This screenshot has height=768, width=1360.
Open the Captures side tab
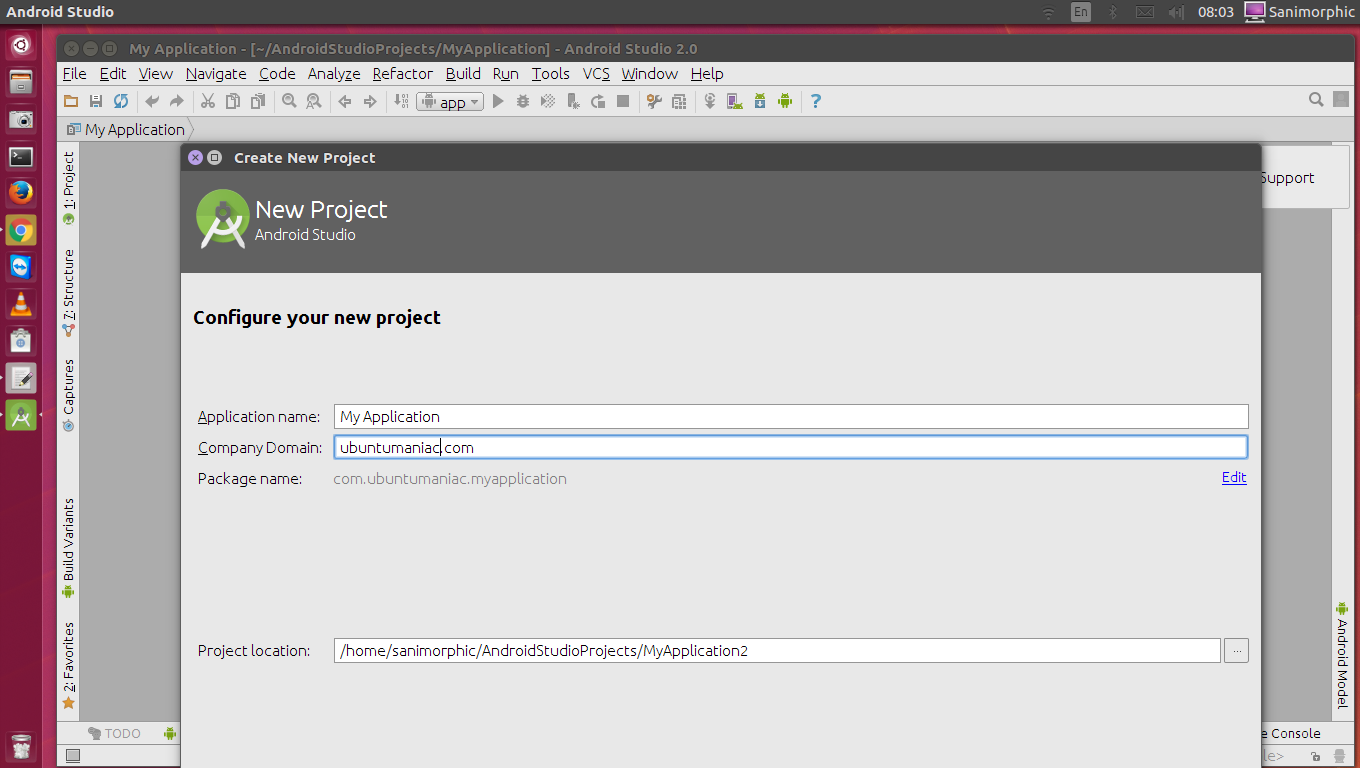point(68,395)
